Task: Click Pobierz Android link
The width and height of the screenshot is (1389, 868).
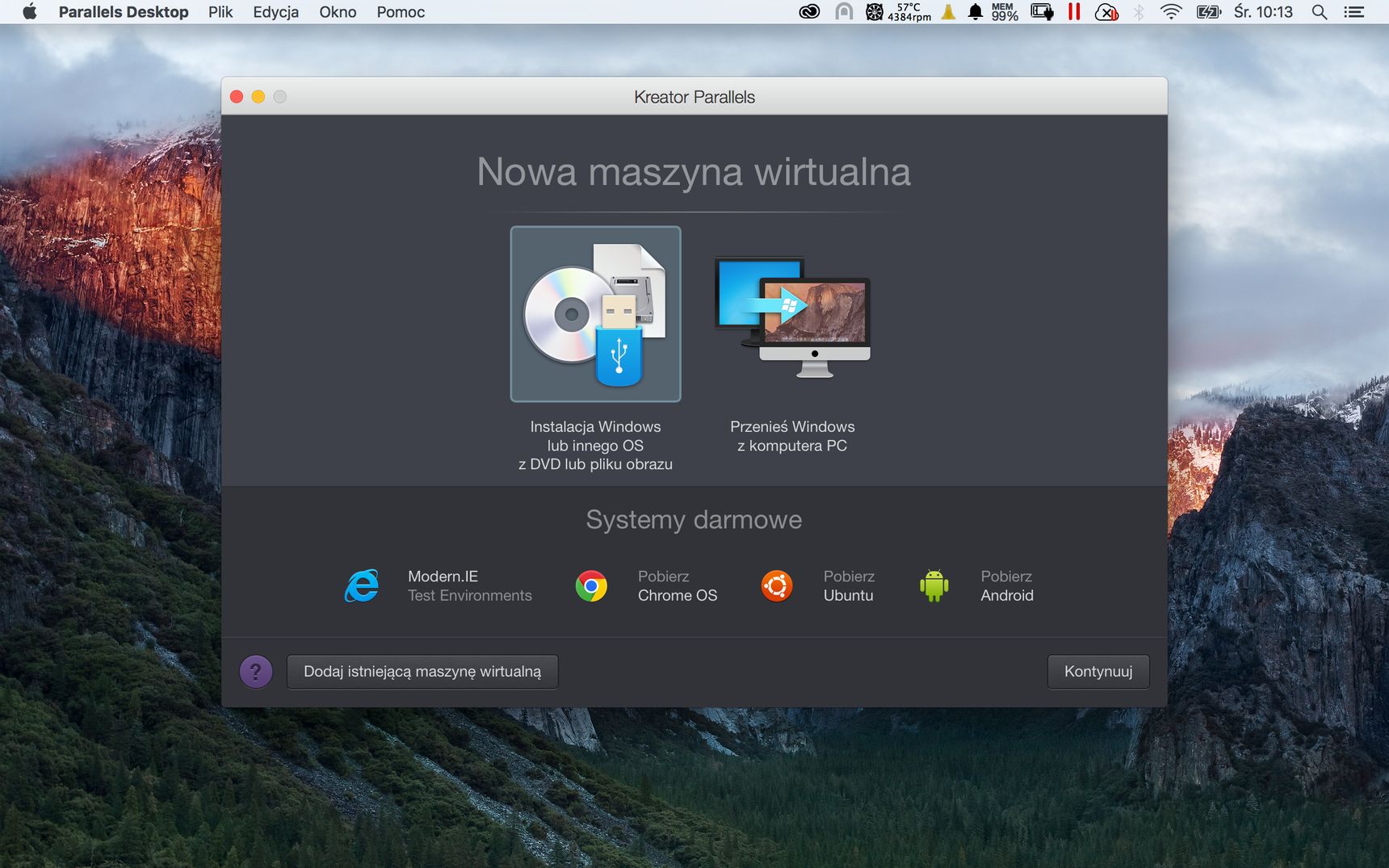Action: (x=1006, y=585)
